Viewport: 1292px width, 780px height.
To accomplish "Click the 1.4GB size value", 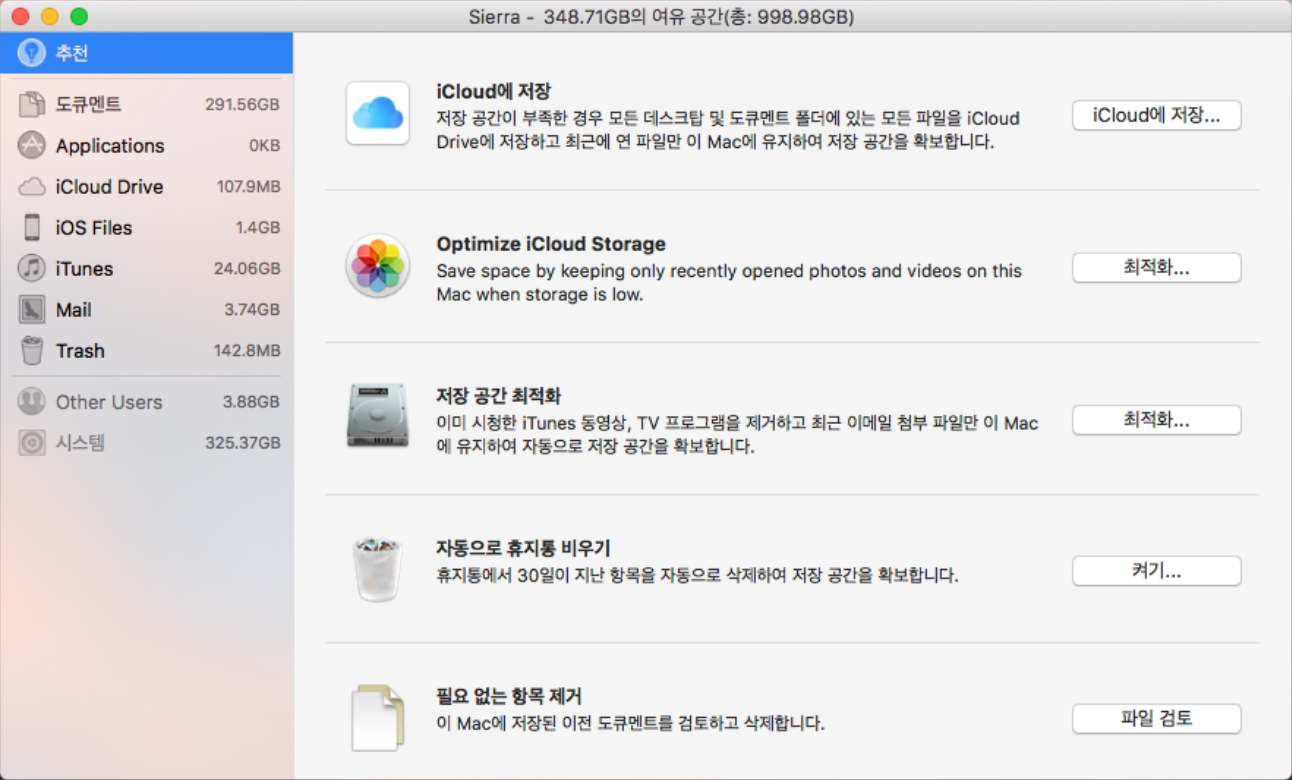I will click(x=258, y=228).
